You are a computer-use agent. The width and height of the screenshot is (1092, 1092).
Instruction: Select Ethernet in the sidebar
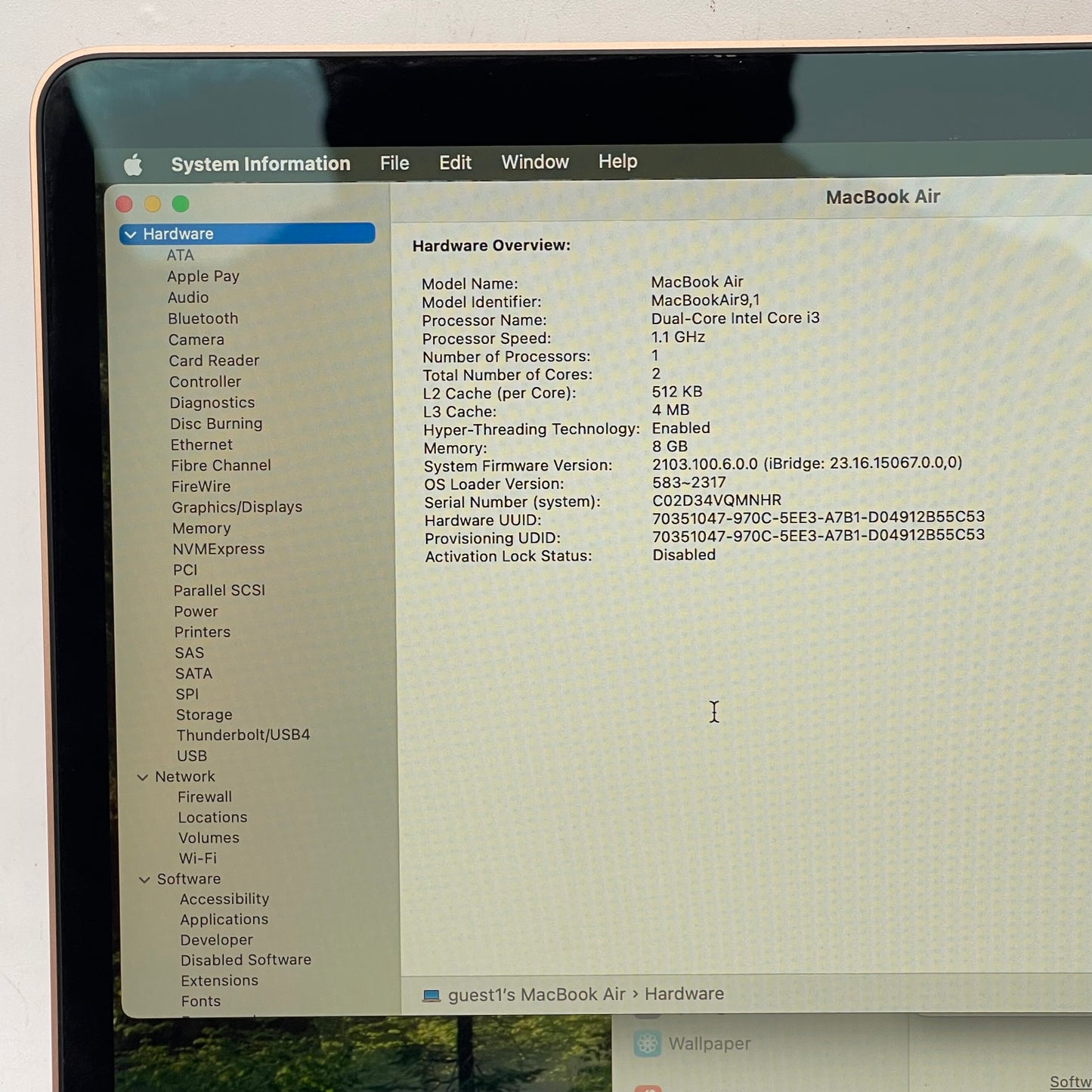click(202, 445)
